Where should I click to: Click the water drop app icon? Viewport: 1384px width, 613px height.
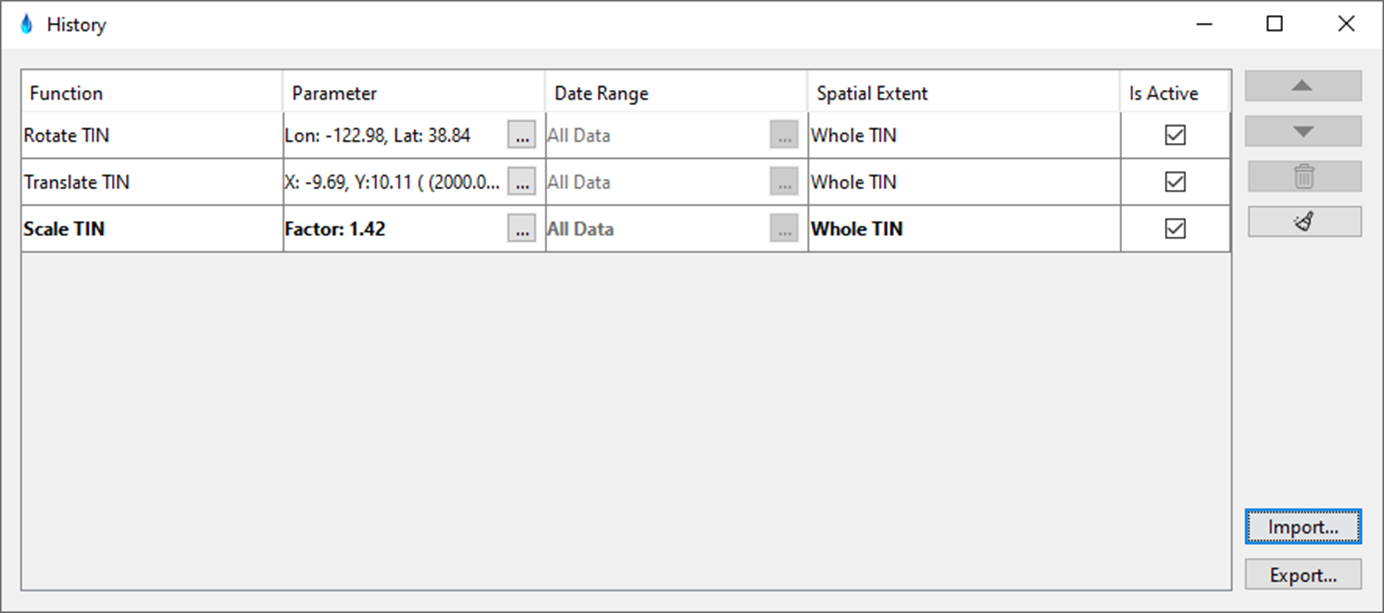26,24
